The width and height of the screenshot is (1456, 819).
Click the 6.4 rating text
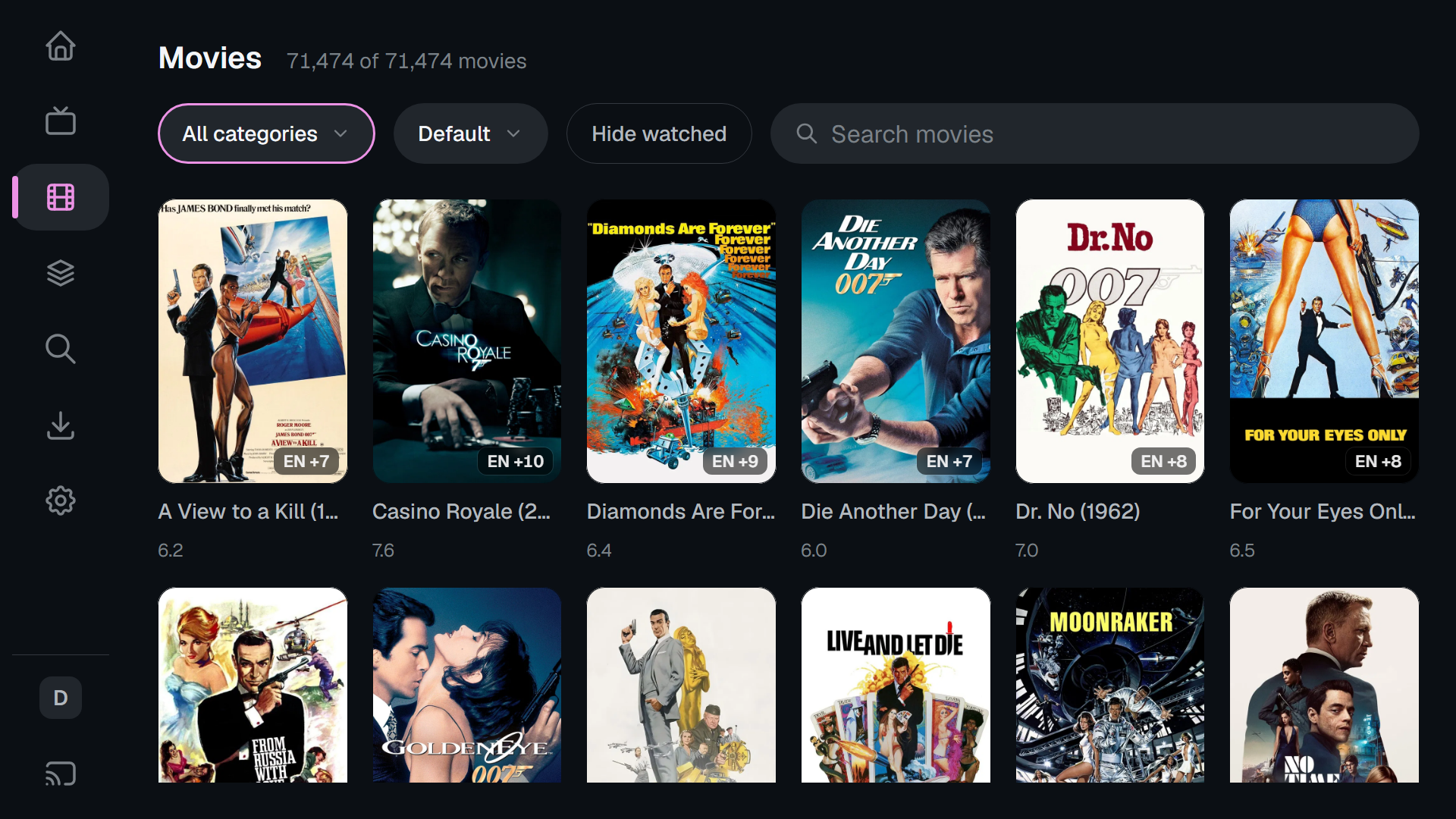click(x=599, y=551)
